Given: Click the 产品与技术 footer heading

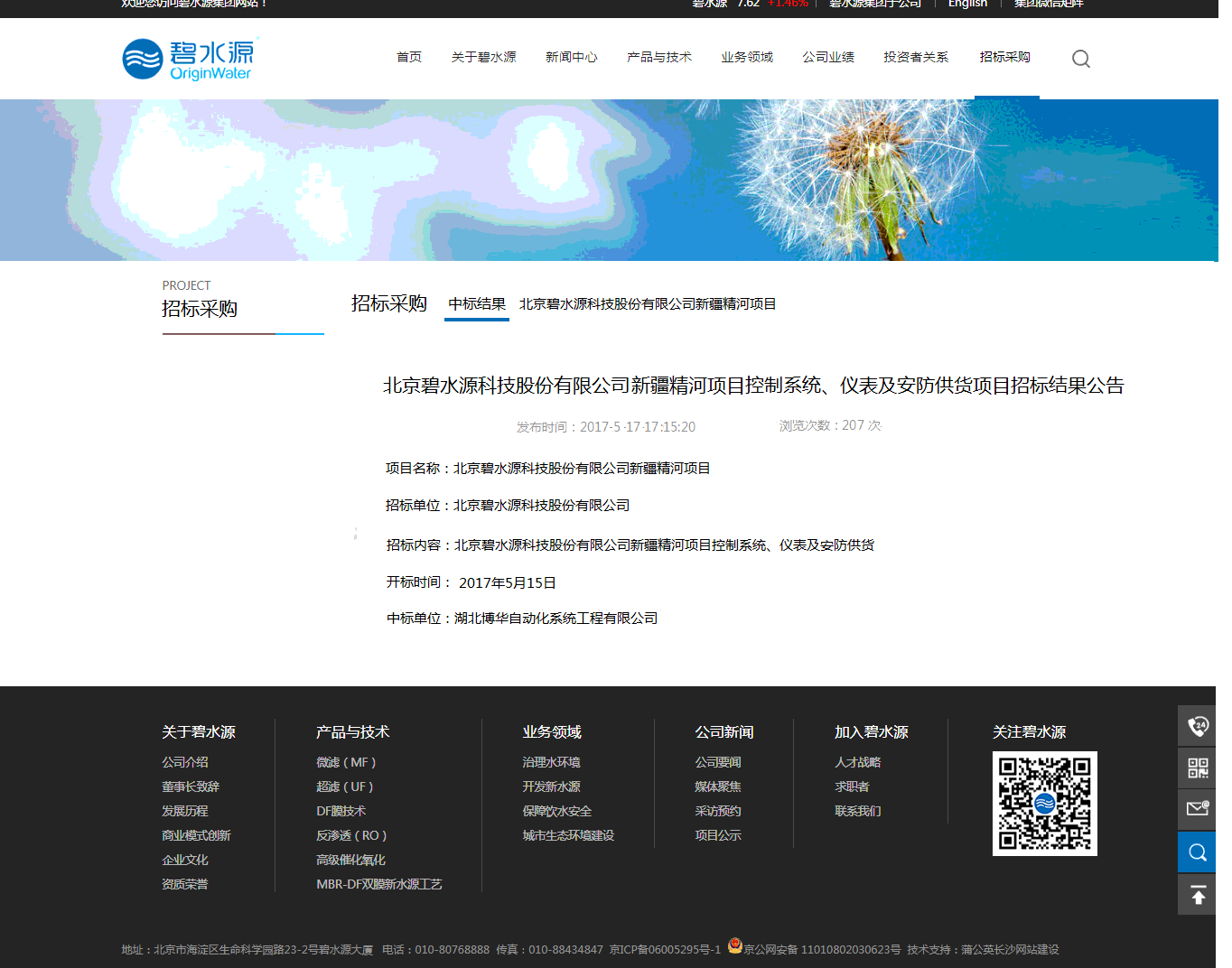Looking at the screenshot, I should tap(353, 731).
